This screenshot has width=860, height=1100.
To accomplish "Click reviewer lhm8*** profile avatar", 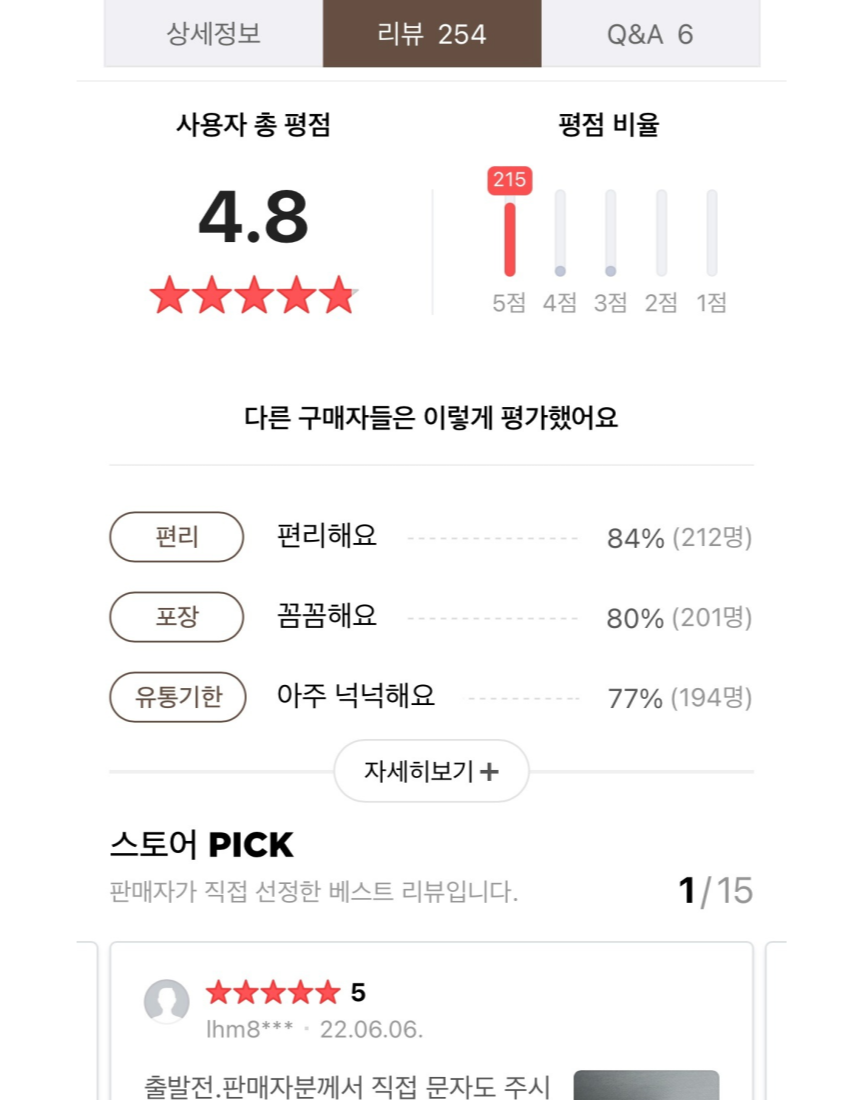I will (x=167, y=1001).
